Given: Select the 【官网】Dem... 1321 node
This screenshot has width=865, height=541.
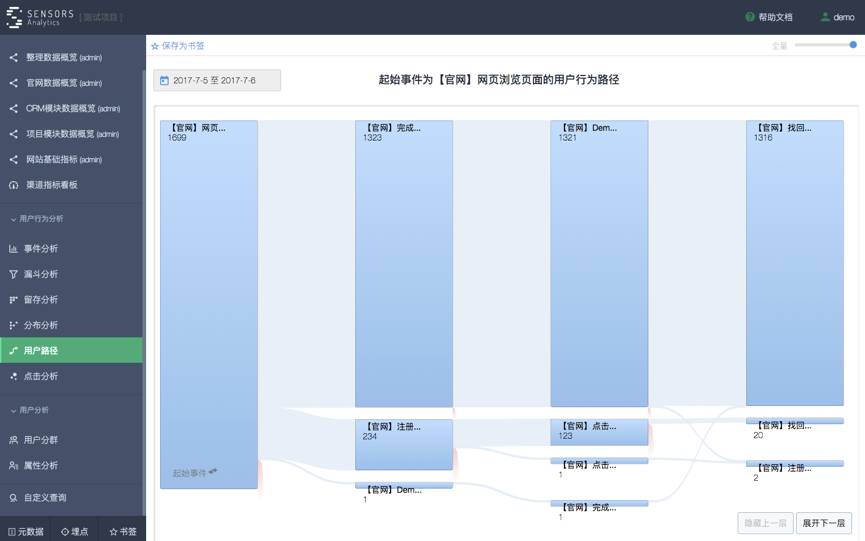Looking at the screenshot, I should [599, 264].
